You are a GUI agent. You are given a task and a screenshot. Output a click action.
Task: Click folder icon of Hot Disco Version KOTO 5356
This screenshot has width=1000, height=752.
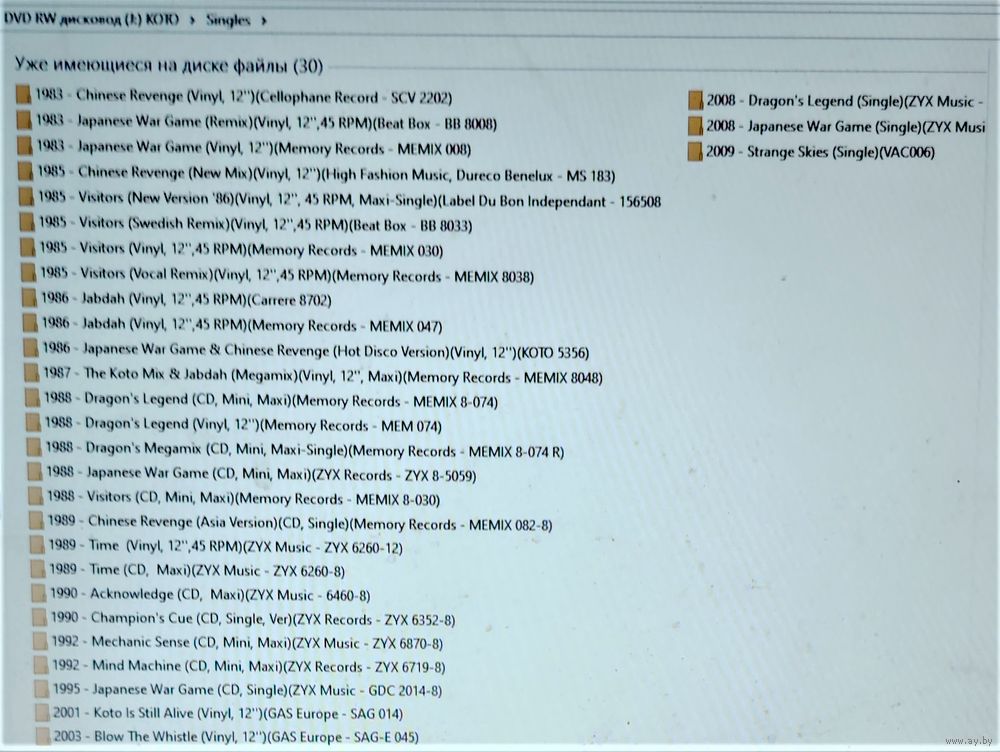pyautogui.click(x=31, y=348)
